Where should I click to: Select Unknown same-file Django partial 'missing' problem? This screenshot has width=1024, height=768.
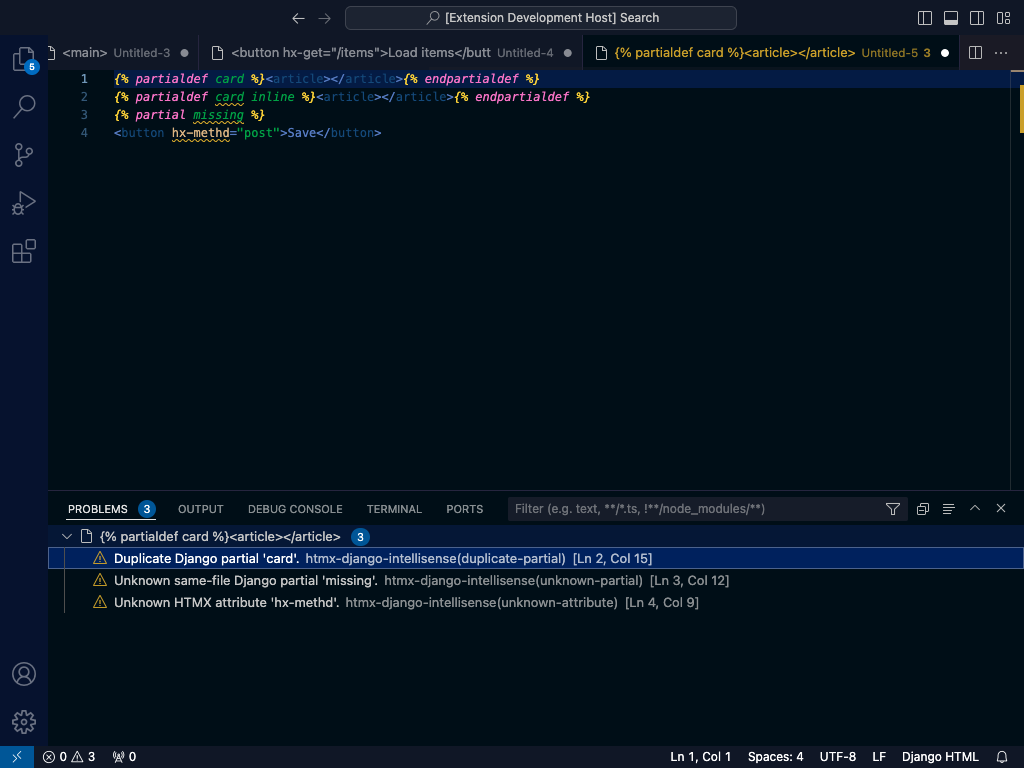click(x=536, y=581)
